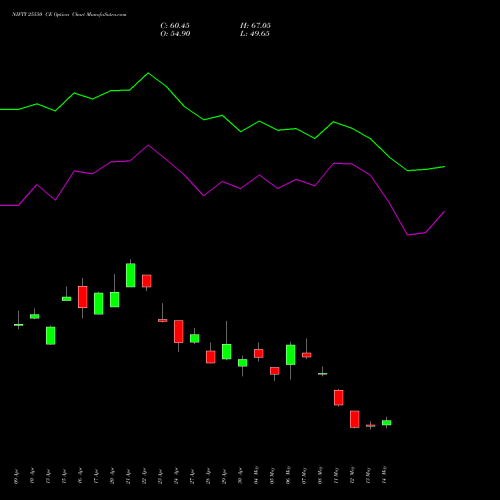Click the '23 Apr' date axis label
Viewport: 500px width, 500px height.
tap(160, 477)
